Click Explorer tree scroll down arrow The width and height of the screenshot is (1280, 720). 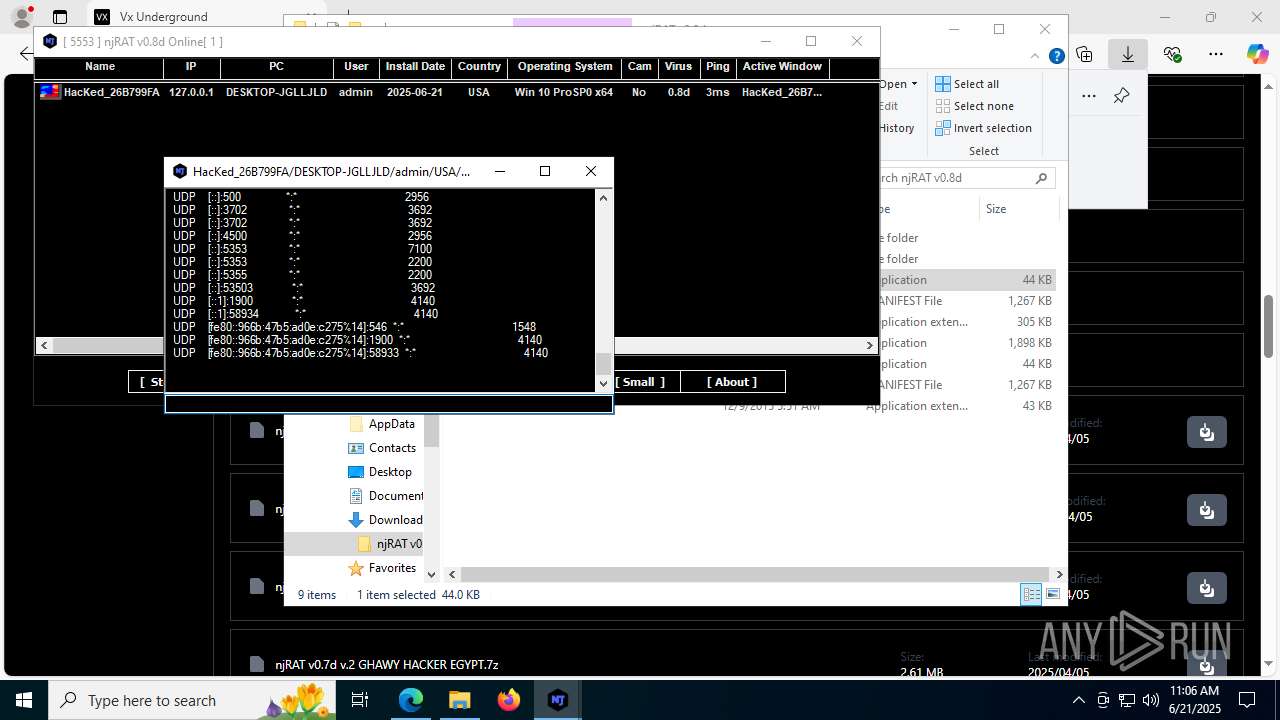pyautogui.click(x=431, y=574)
